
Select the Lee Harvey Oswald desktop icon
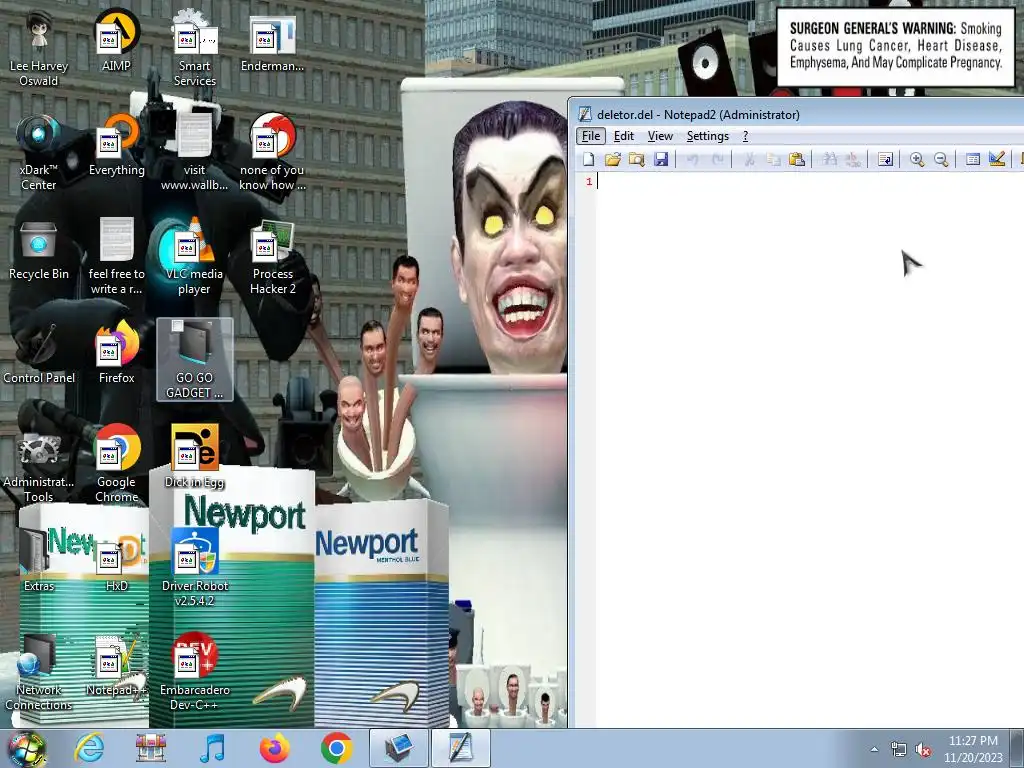(x=39, y=47)
